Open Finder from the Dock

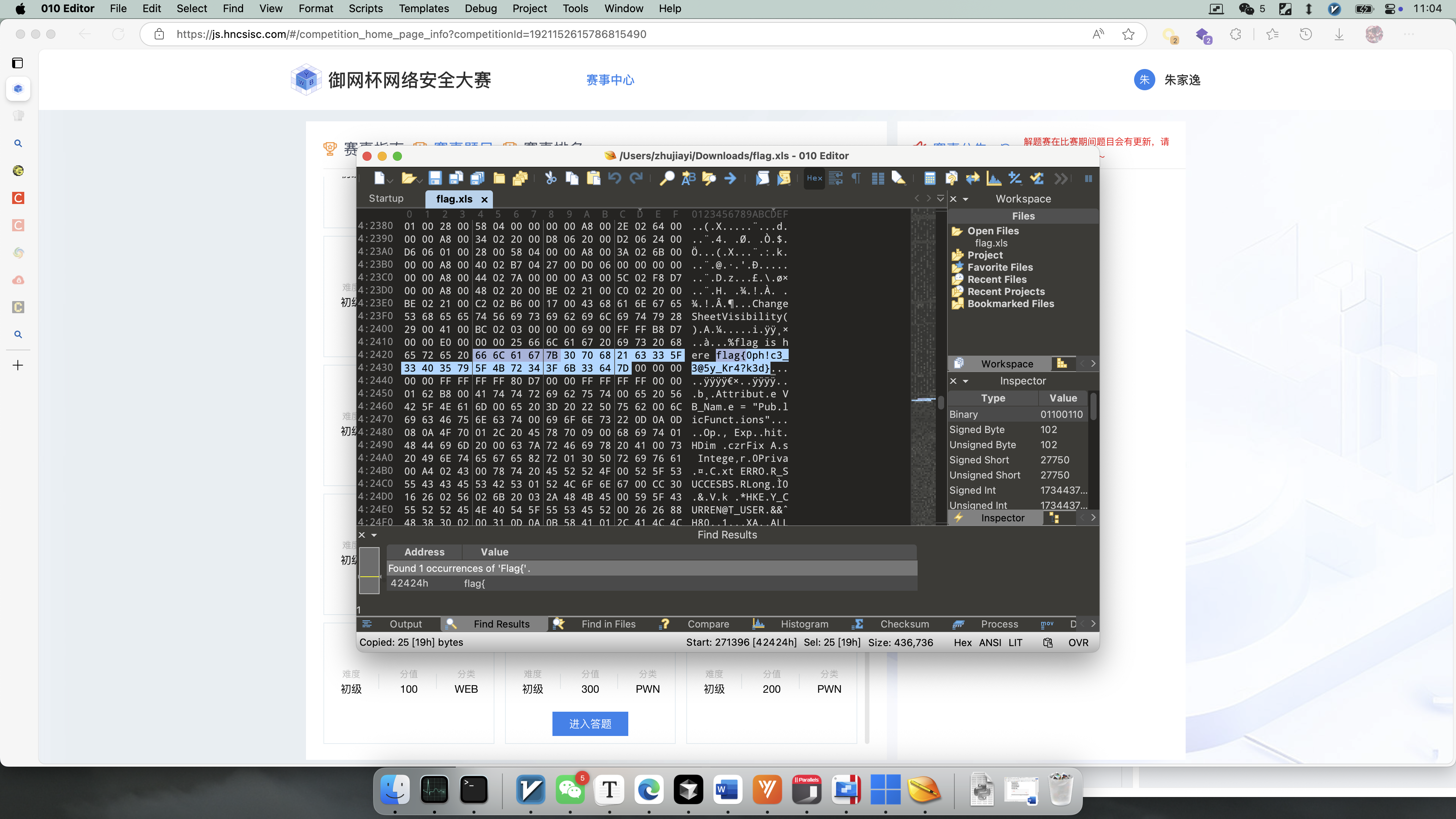394,789
